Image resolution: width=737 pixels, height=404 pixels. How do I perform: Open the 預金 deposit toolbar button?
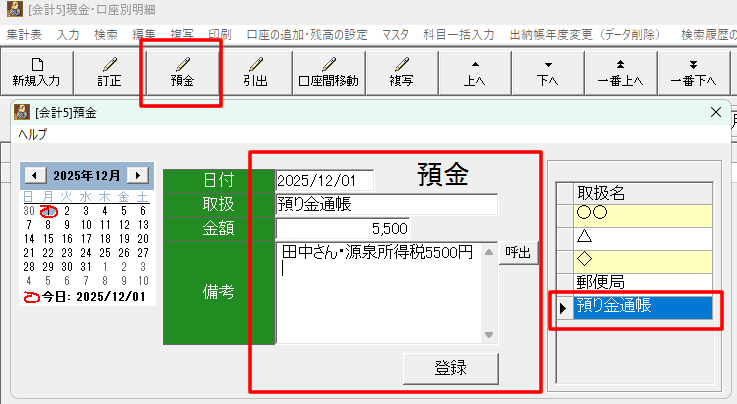181,71
